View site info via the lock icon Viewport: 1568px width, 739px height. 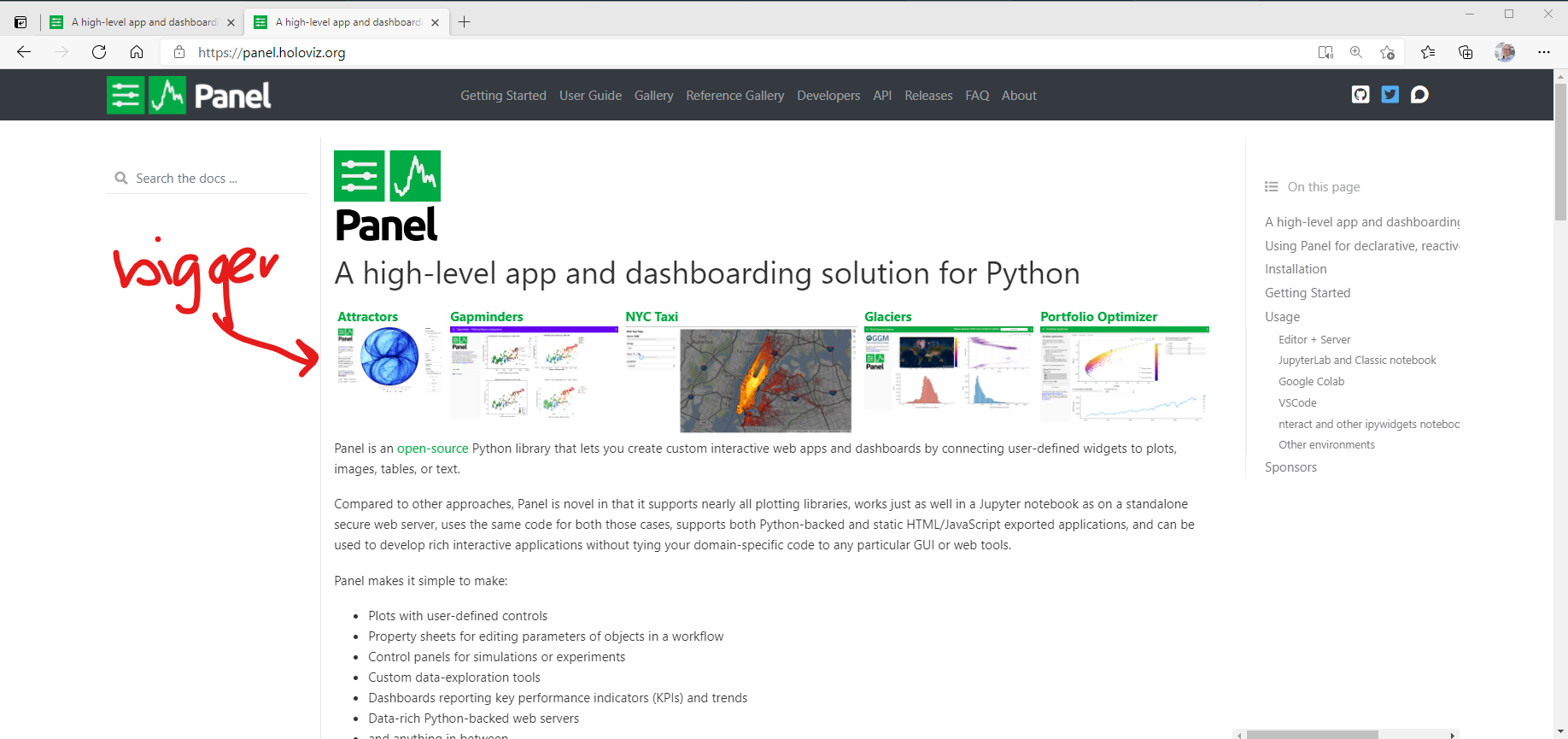pyautogui.click(x=179, y=52)
